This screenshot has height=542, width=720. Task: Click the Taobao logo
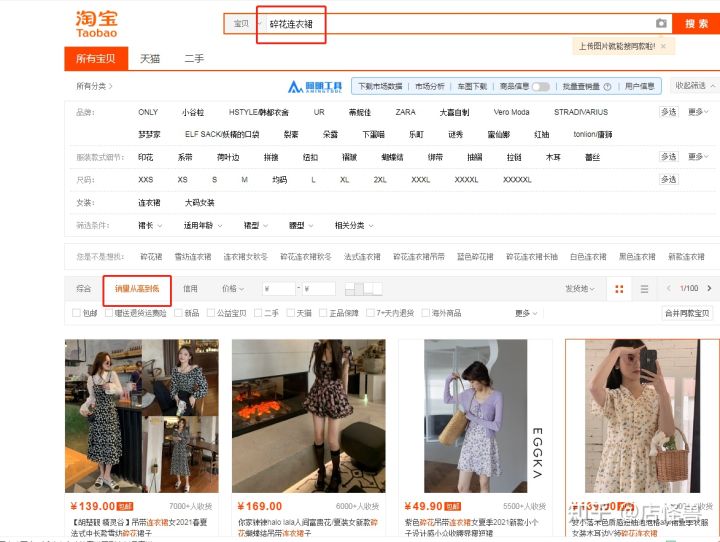click(96, 24)
